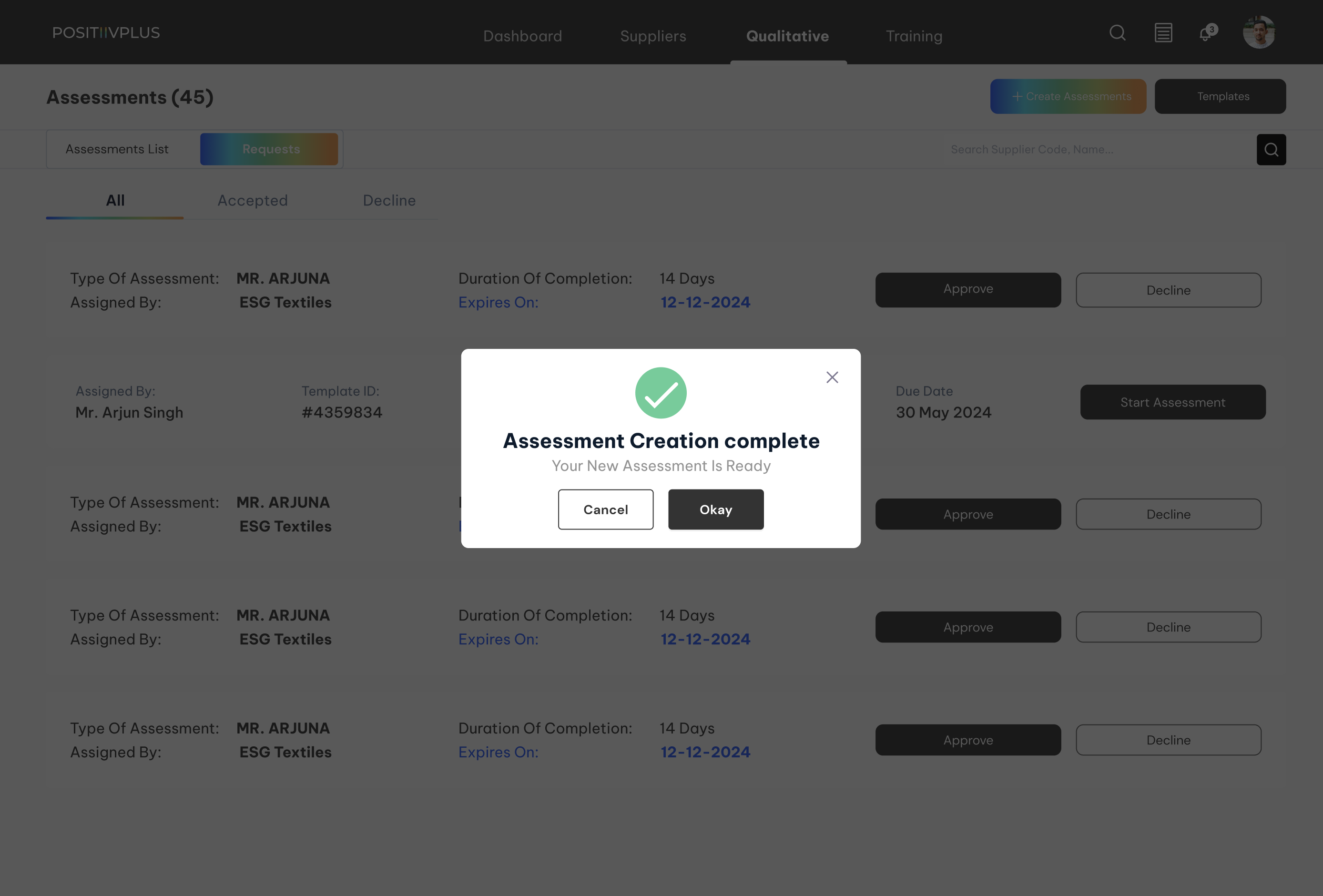Screen dimensions: 1323x896
Task: Click the user profile avatar
Action: (1259, 32)
